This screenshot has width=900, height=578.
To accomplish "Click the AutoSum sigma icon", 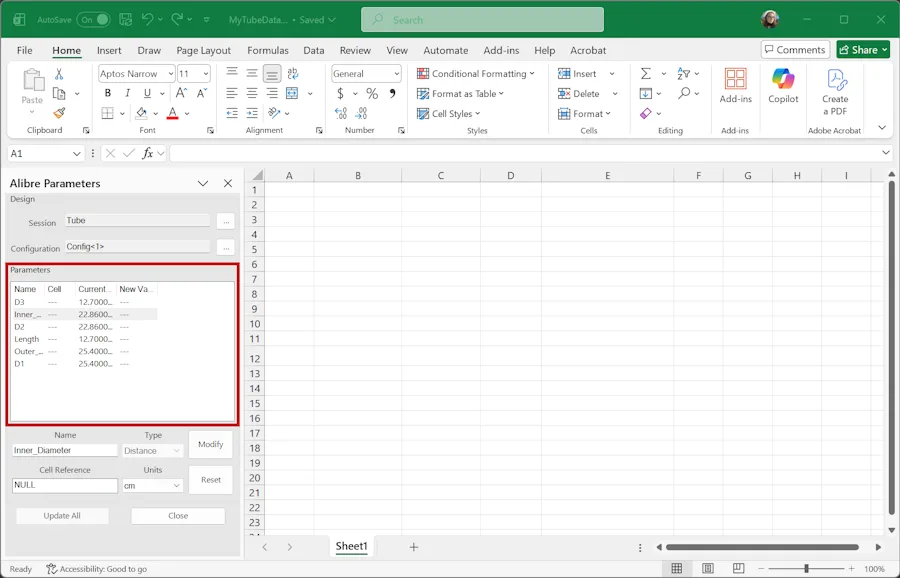I will pos(646,73).
